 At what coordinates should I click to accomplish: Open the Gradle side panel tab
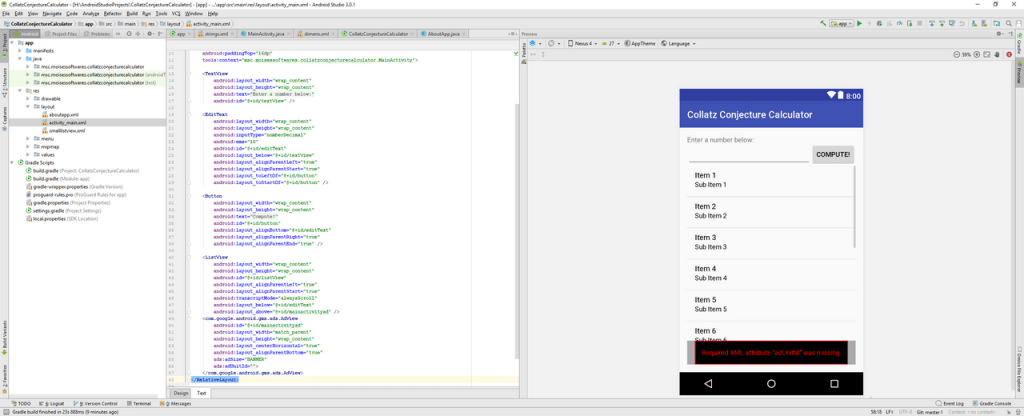(1019, 44)
